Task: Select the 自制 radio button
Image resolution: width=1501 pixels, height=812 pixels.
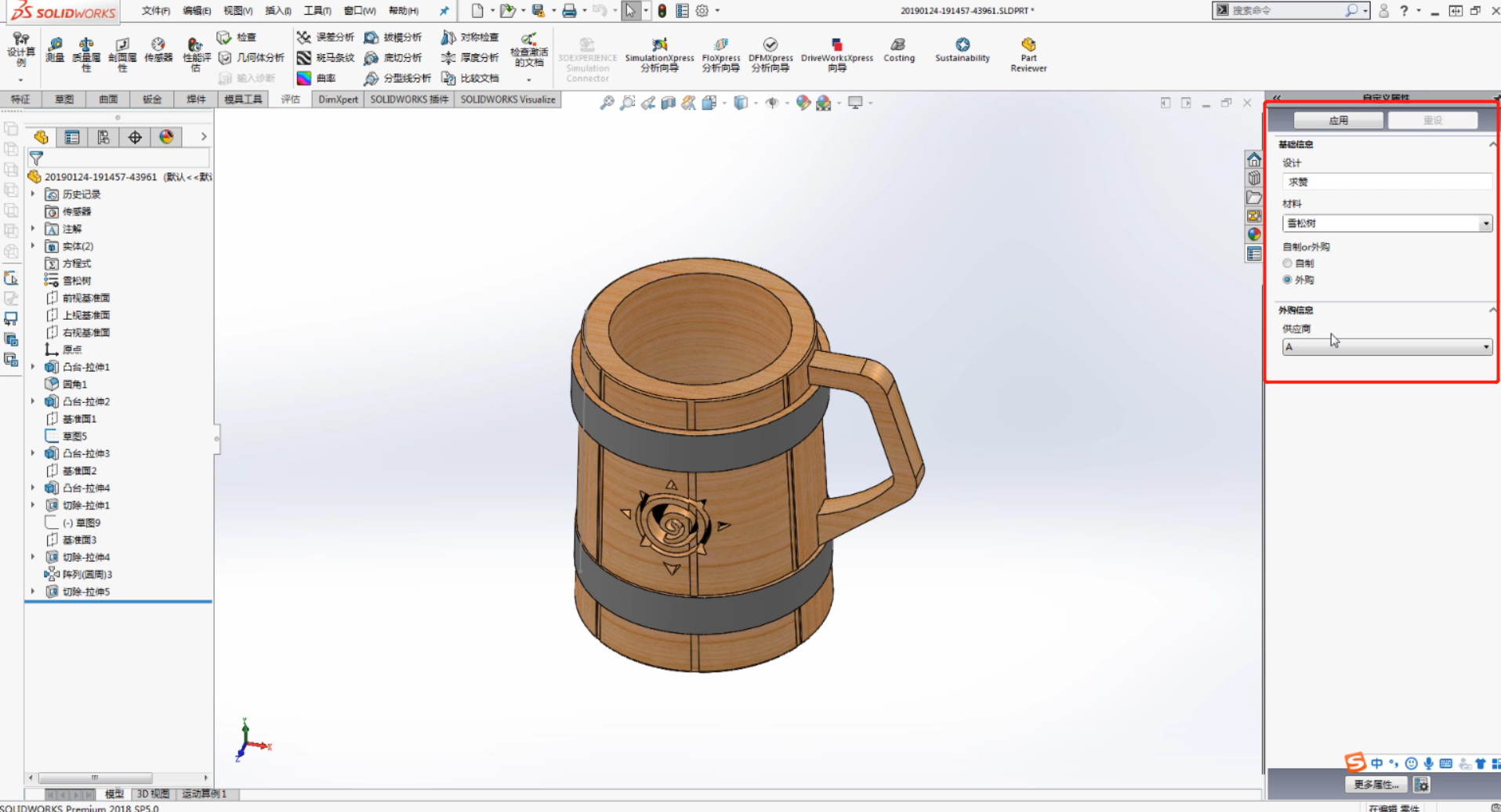Action: tap(1288, 263)
